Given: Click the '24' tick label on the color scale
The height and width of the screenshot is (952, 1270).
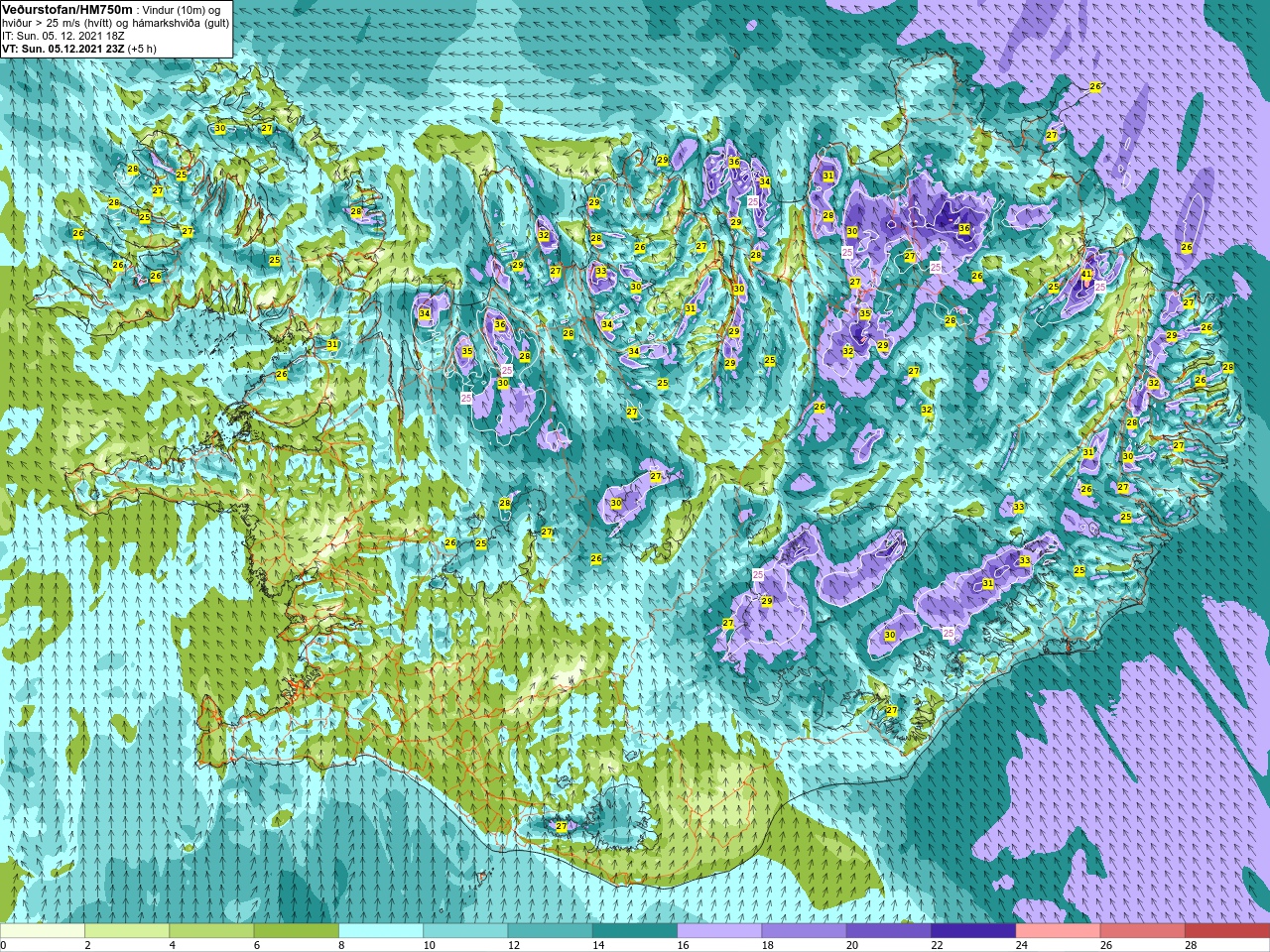Looking at the screenshot, I should point(1021,945).
